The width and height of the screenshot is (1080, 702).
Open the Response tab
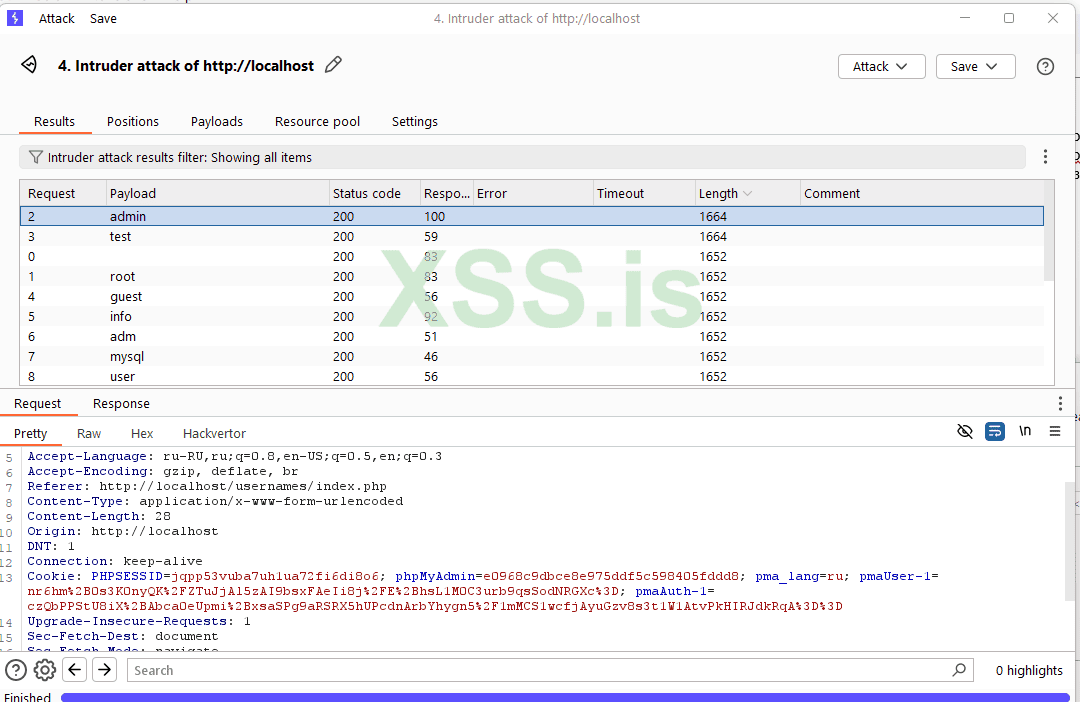point(121,404)
